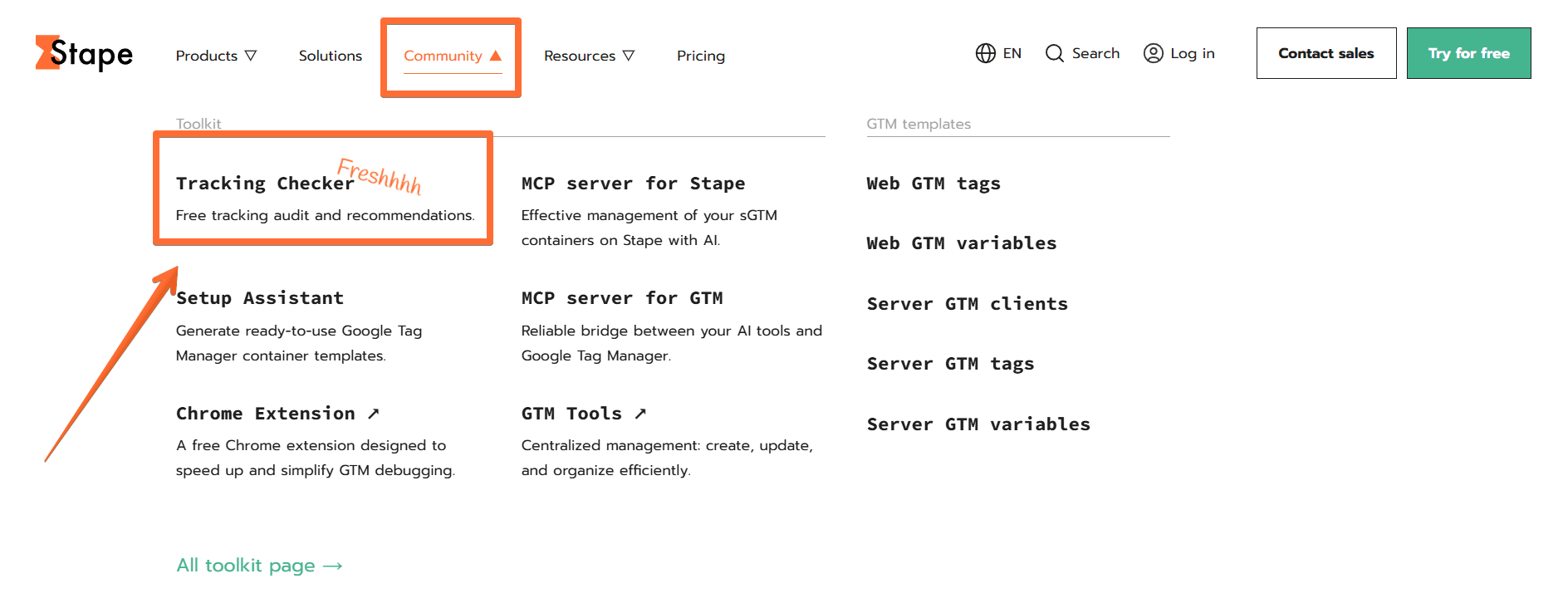
Task: Click 'Free tracking audit and recommendations.' text
Action: pos(326,215)
